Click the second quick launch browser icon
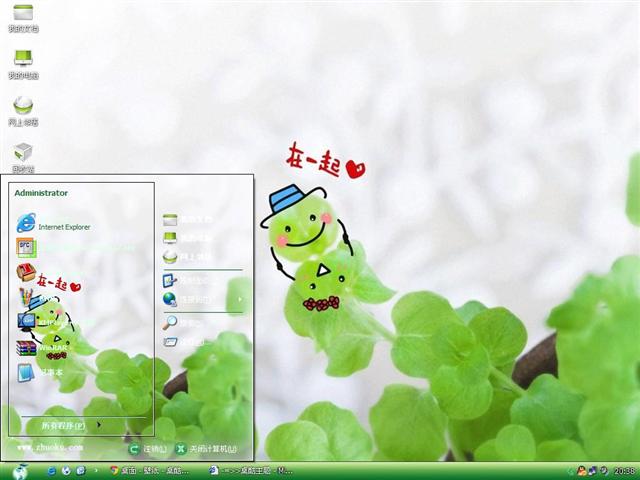 (66, 471)
